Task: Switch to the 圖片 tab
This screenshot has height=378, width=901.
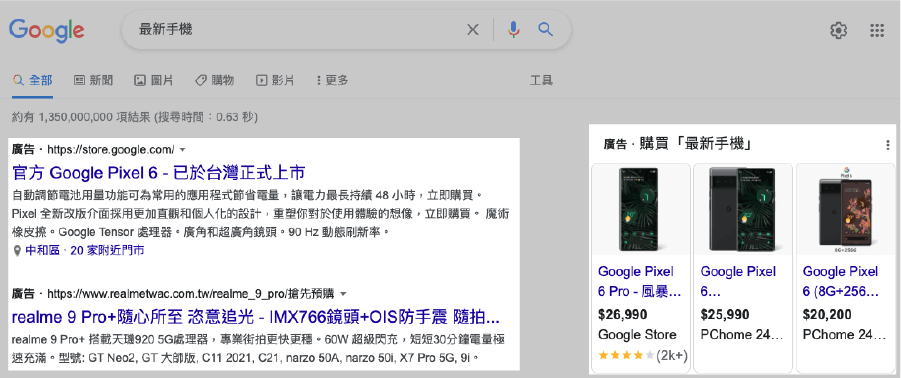Action: pyautogui.click(x=153, y=80)
